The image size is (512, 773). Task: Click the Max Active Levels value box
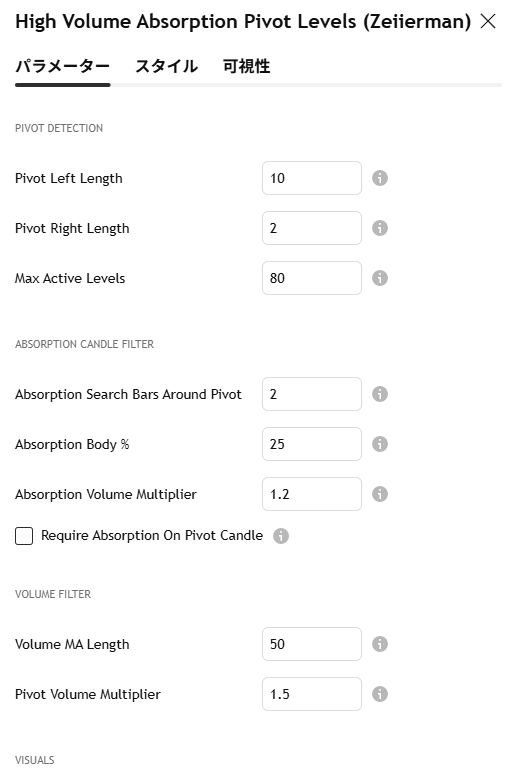tap(312, 278)
